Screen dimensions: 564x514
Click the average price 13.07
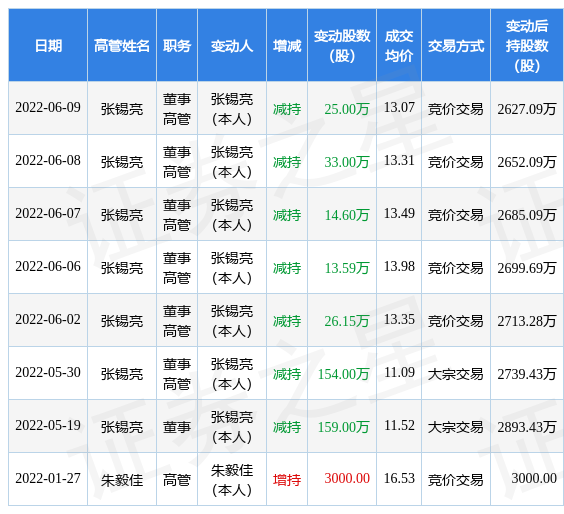pos(399,107)
